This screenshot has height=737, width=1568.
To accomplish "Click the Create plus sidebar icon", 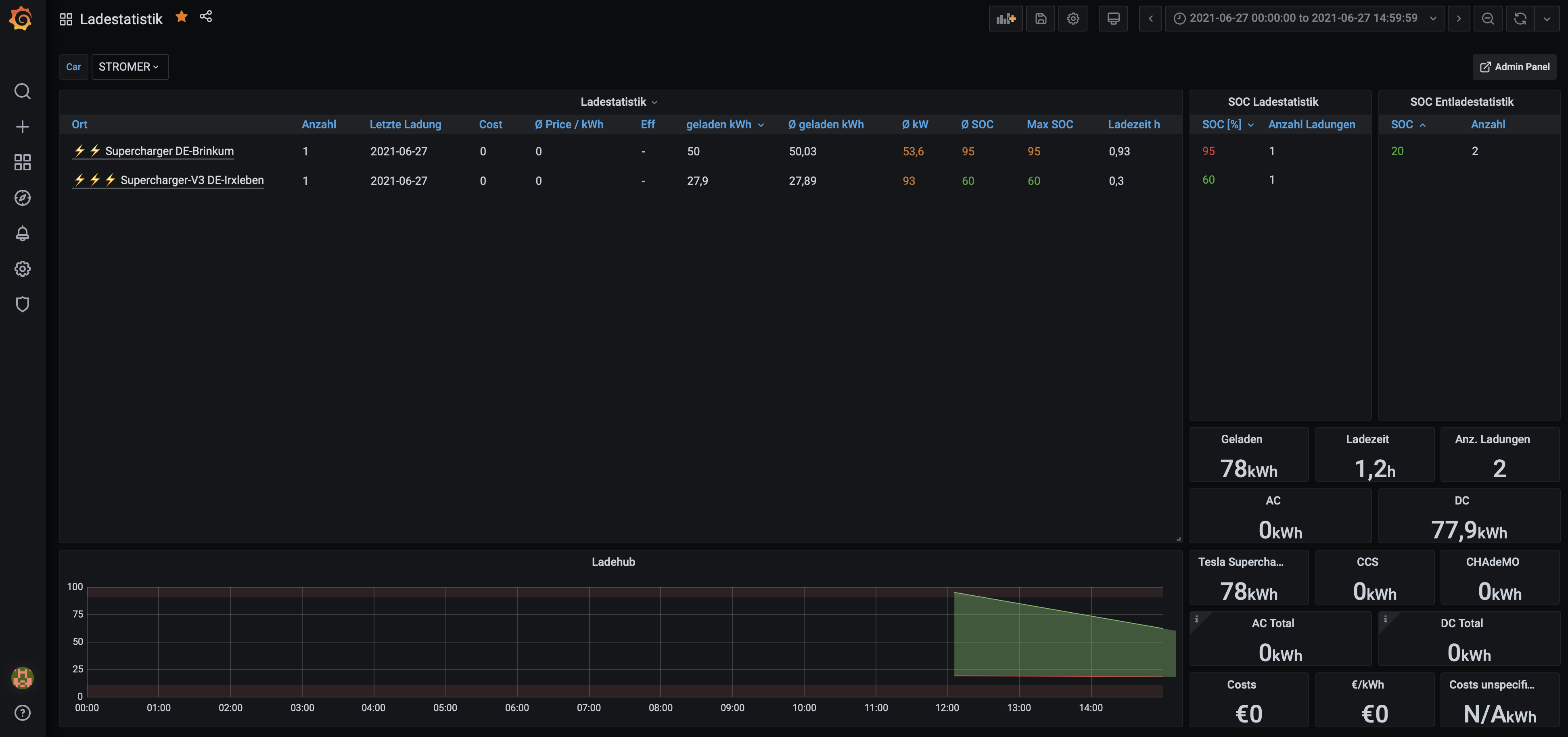I will pyautogui.click(x=23, y=127).
